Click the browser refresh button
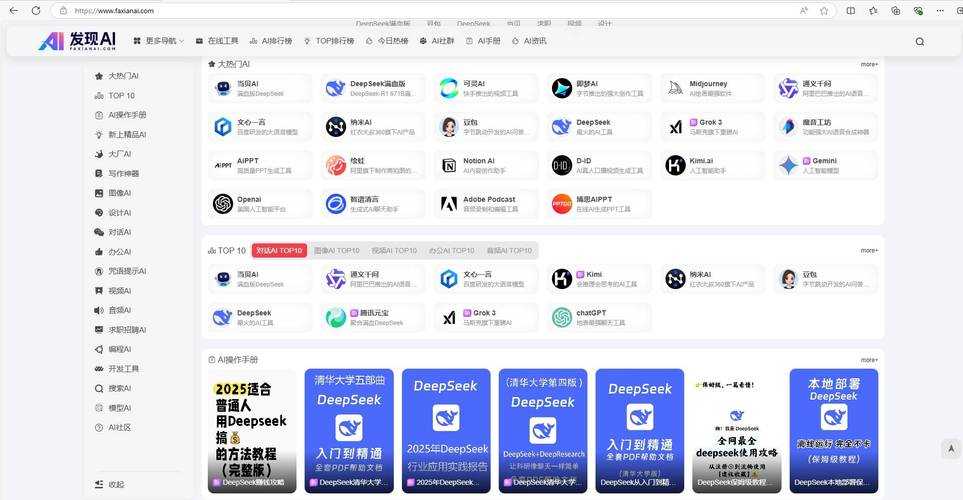This screenshot has width=963, height=500. point(36,10)
